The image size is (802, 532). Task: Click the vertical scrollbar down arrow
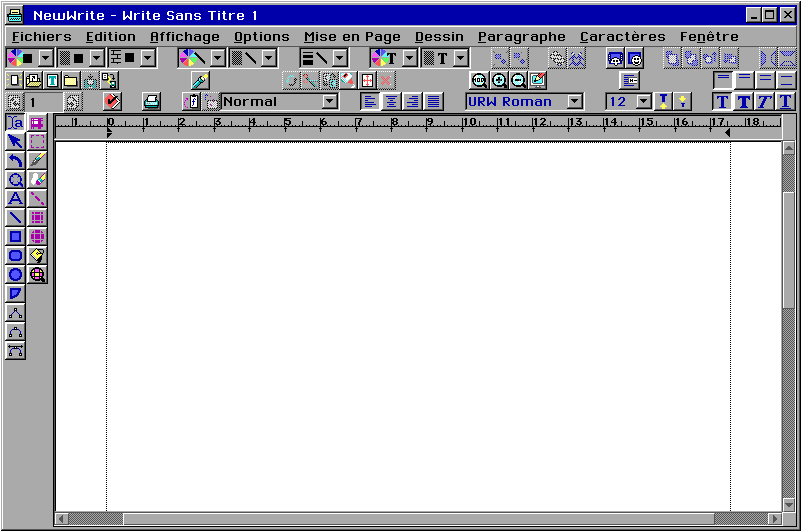coord(788,505)
